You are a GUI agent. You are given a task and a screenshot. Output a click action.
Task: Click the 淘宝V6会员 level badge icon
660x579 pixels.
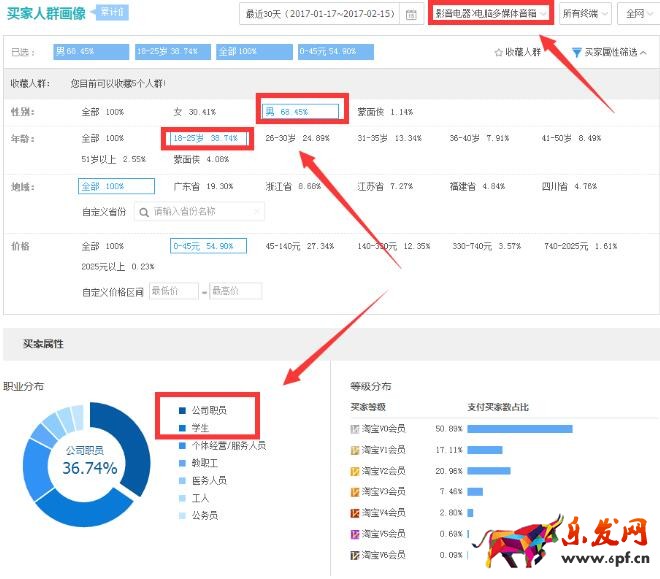(x=354, y=555)
